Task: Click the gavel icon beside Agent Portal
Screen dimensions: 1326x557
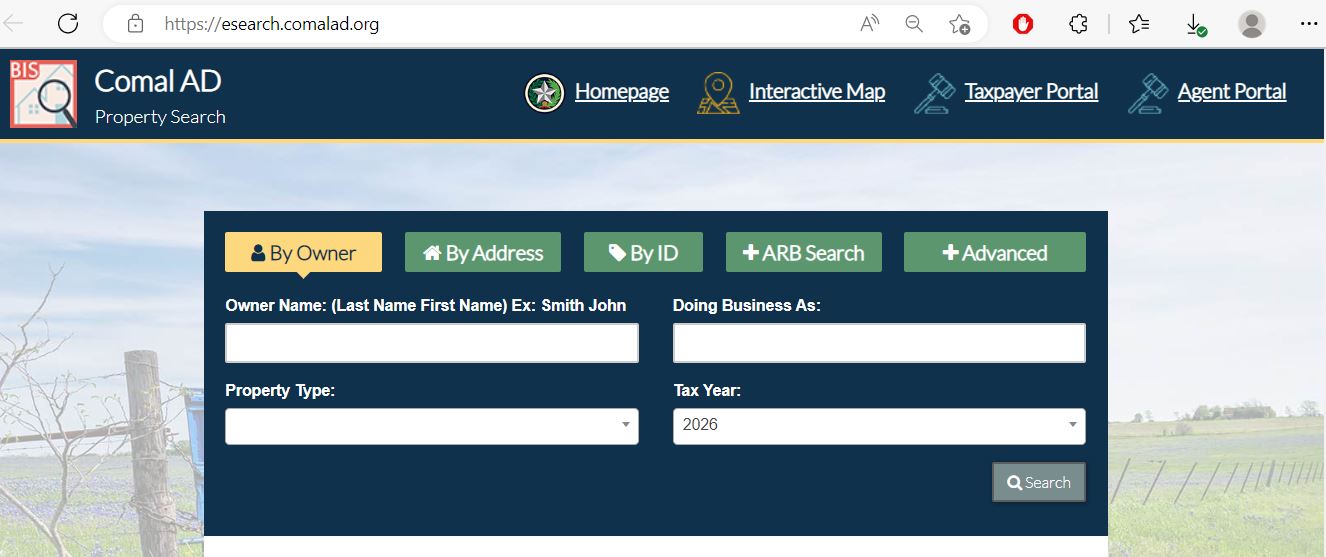Action: (1147, 93)
